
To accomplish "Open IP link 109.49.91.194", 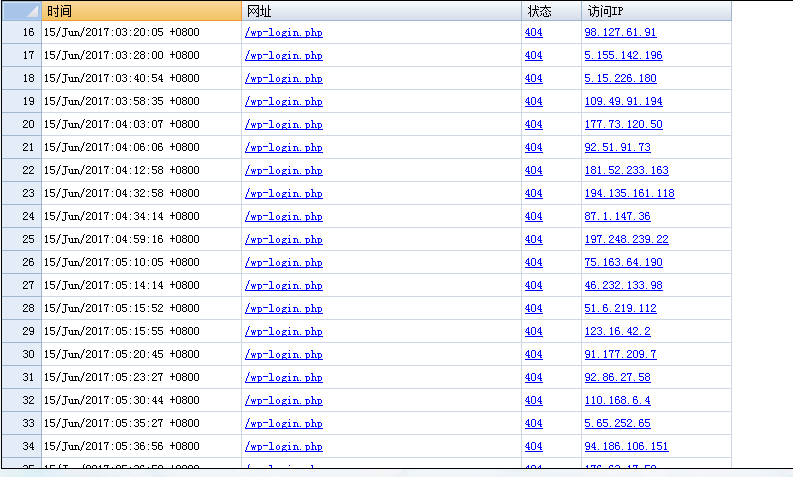I will [623, 102].
